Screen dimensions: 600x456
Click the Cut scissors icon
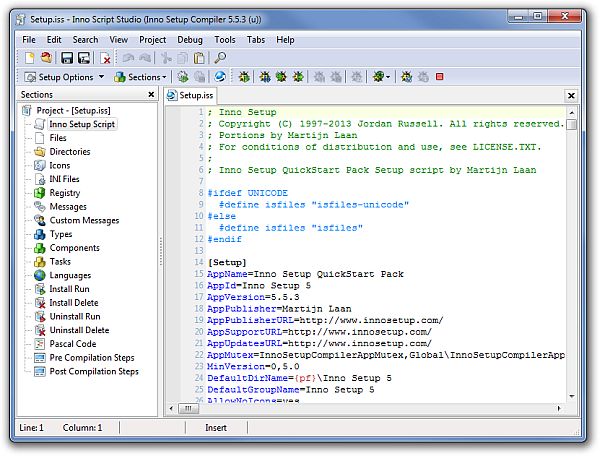coord(166,58)
